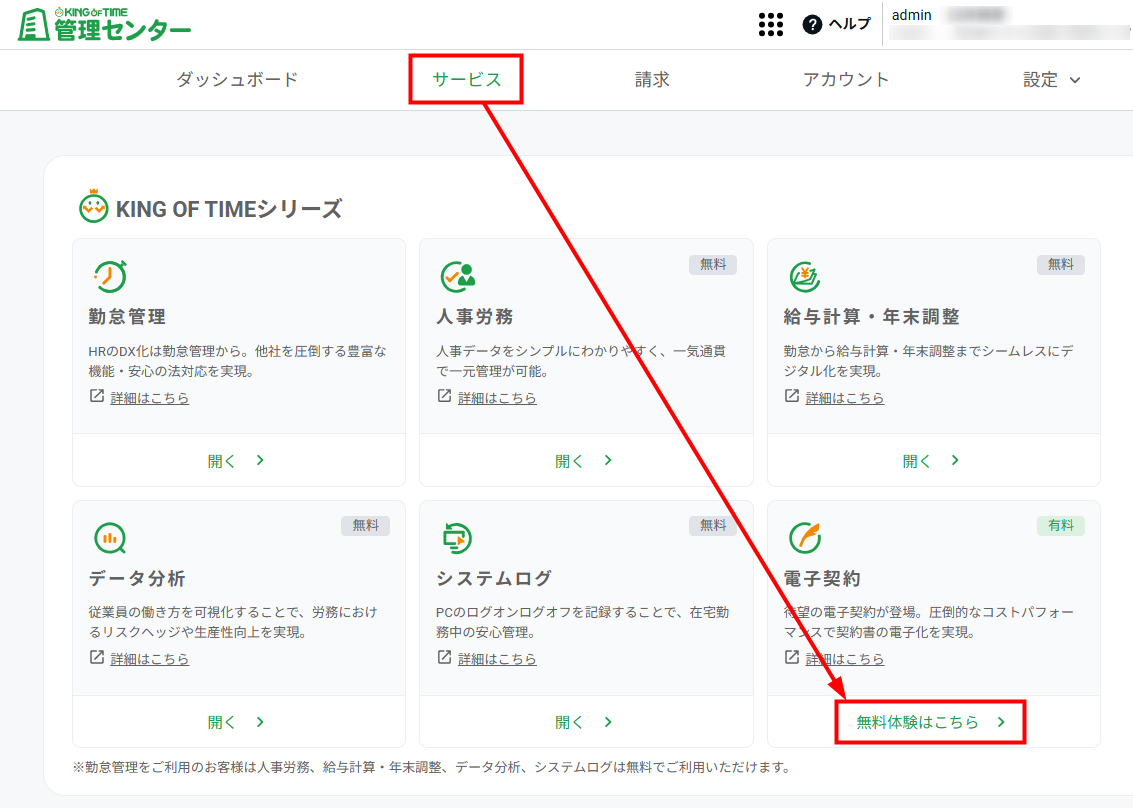Click external link icon in システムログ card
The image size is (1133, 808).
click(x=444, y=657)
